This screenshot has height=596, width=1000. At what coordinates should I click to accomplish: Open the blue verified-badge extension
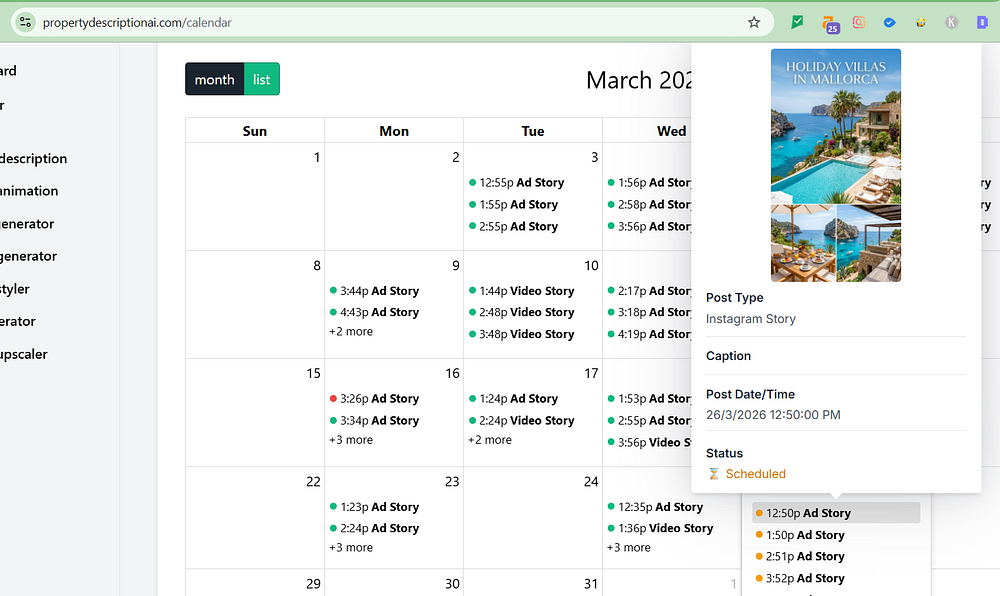tap(890, 22)
